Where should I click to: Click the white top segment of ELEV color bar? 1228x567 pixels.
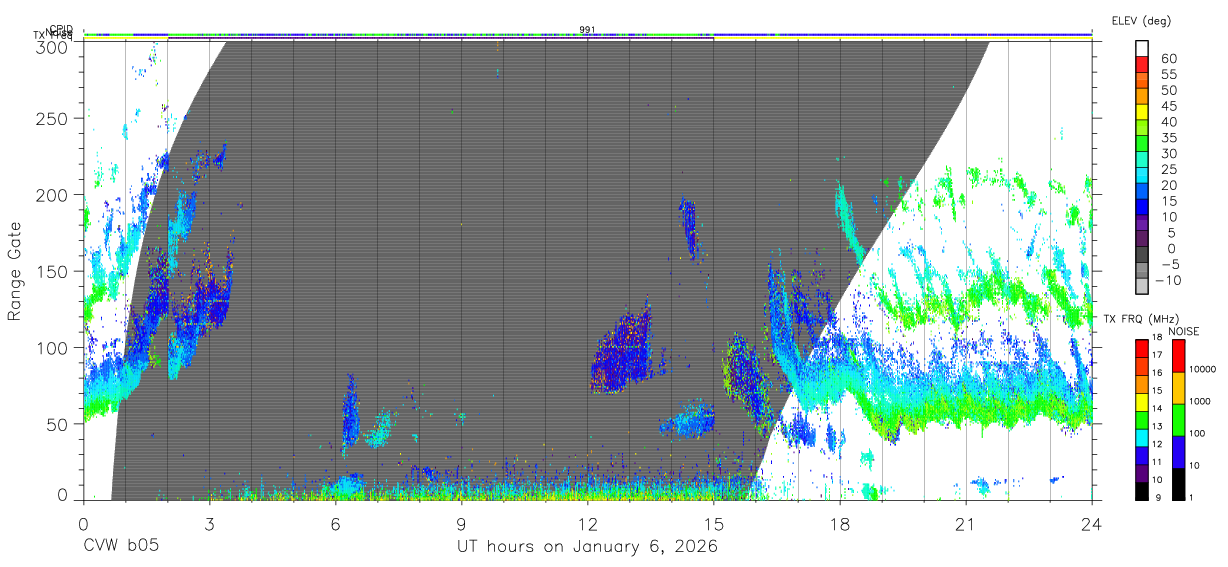(1142, 48)
